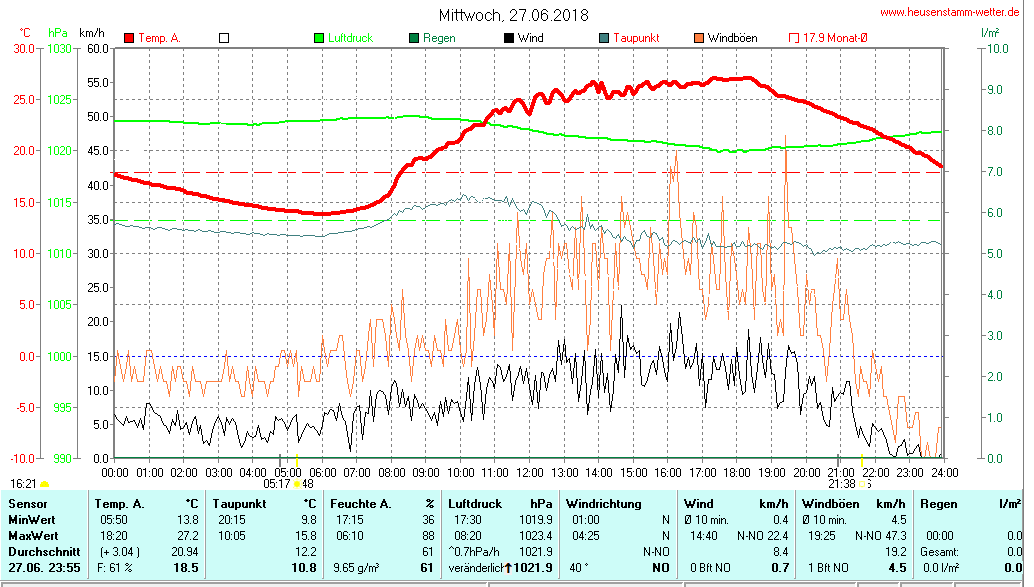Click the hPa axis unit label

[x=57, y=33]
